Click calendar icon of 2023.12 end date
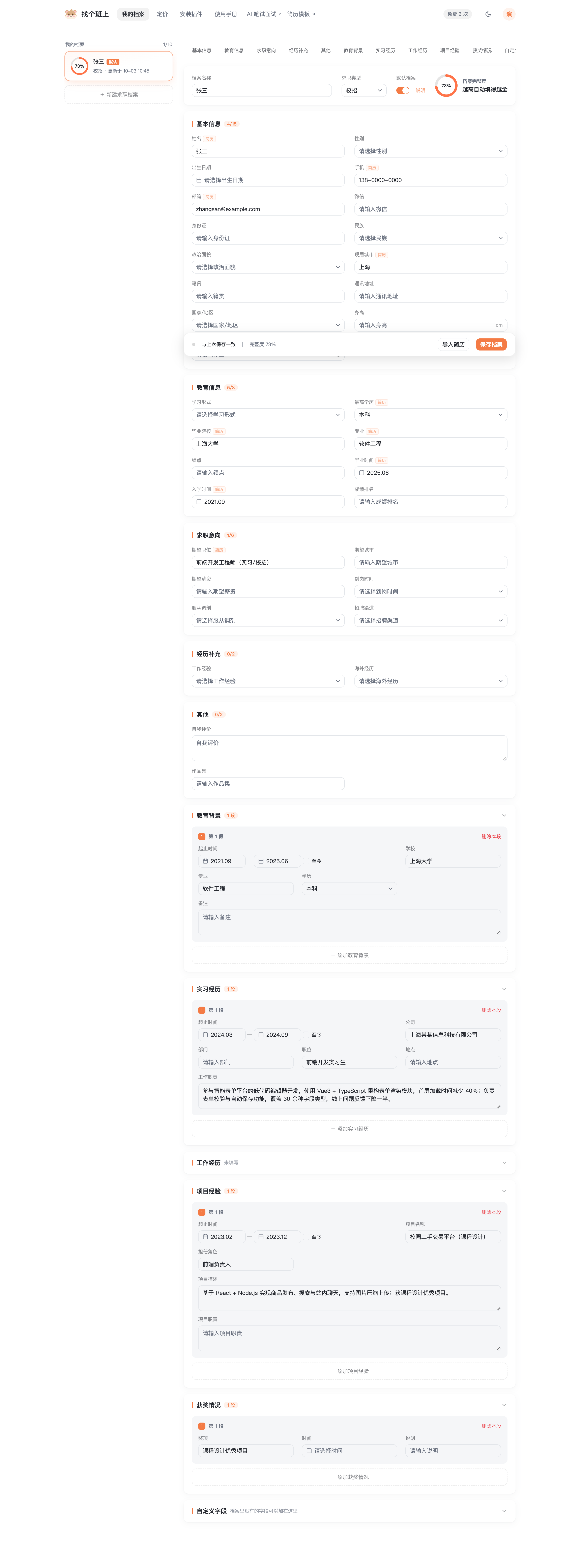Screen dimensions: 580x1568 click(x=261, y=1237)
